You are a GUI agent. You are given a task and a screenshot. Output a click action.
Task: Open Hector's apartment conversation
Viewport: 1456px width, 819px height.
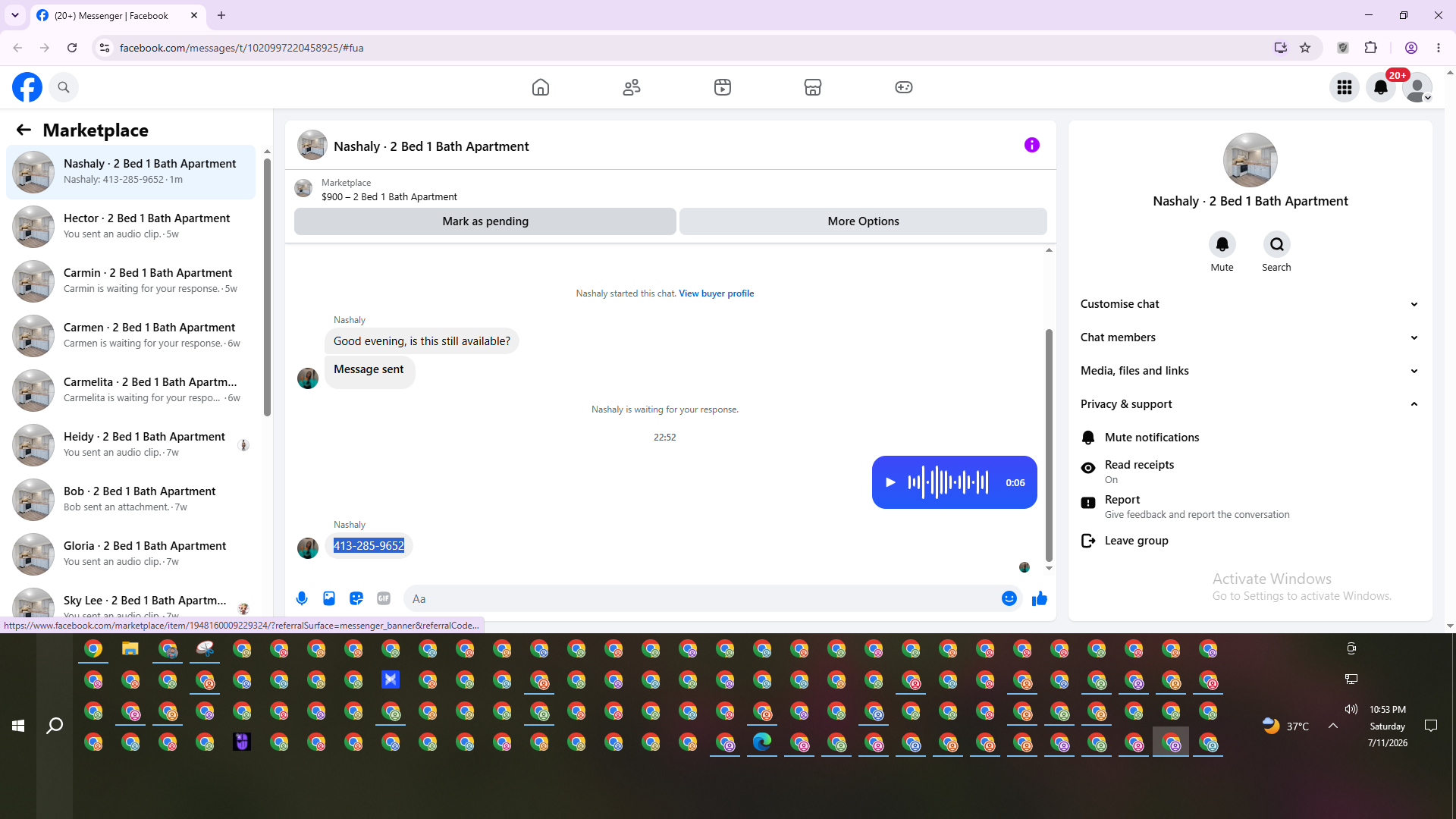click(130, 226)
